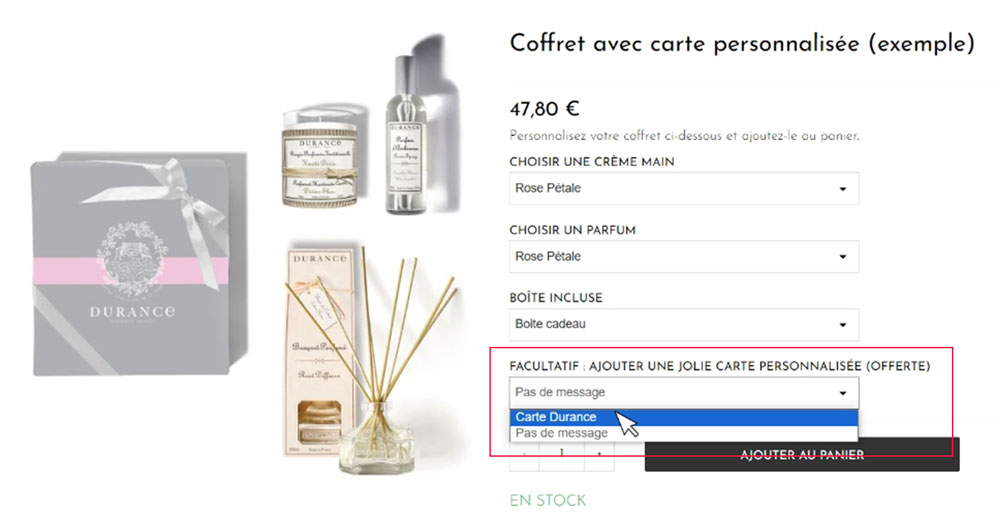Decrease quantity with the minus button
This screenshot has height=513, width=1000.
524,455
